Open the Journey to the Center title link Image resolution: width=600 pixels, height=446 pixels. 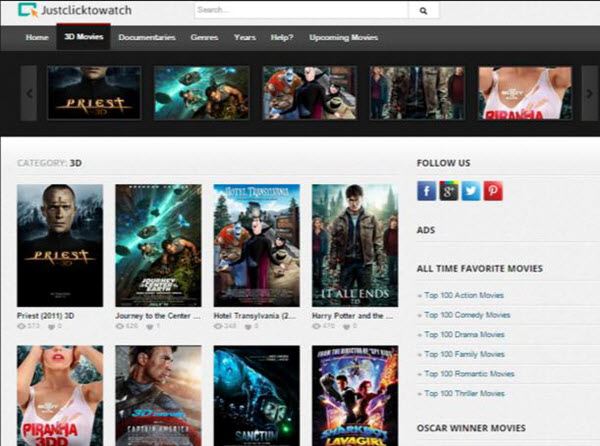pos(158,316)
